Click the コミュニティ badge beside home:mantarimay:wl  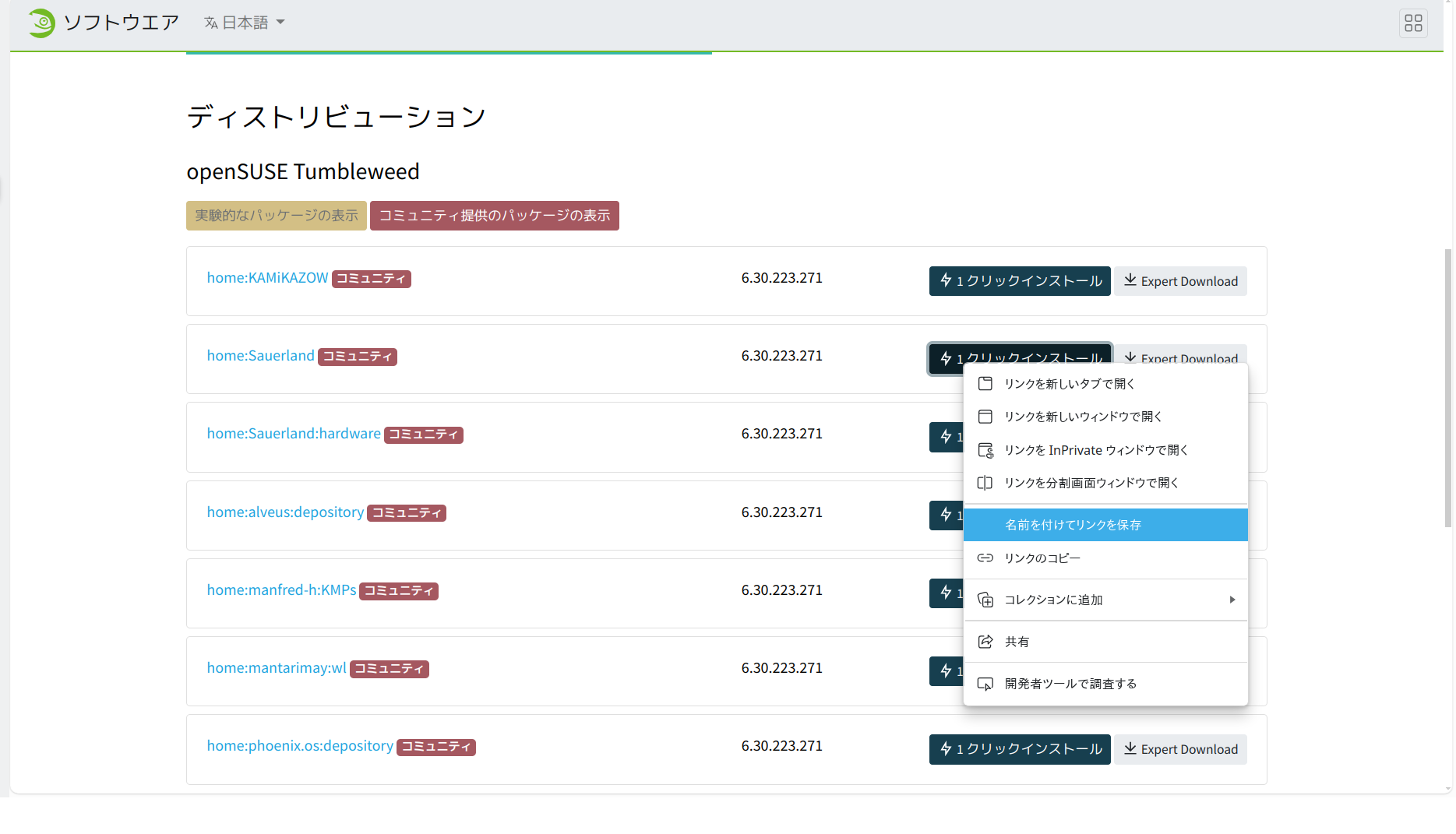click(x=390, y=669)
